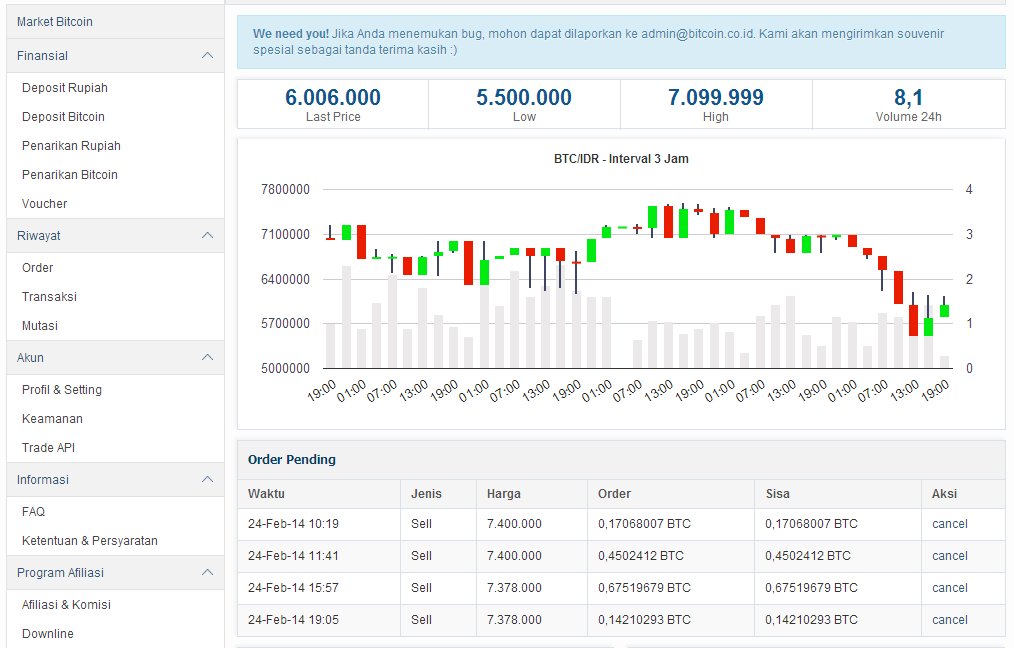Go to Keamanan settings

pyautogui.click(x=52, y=419)
